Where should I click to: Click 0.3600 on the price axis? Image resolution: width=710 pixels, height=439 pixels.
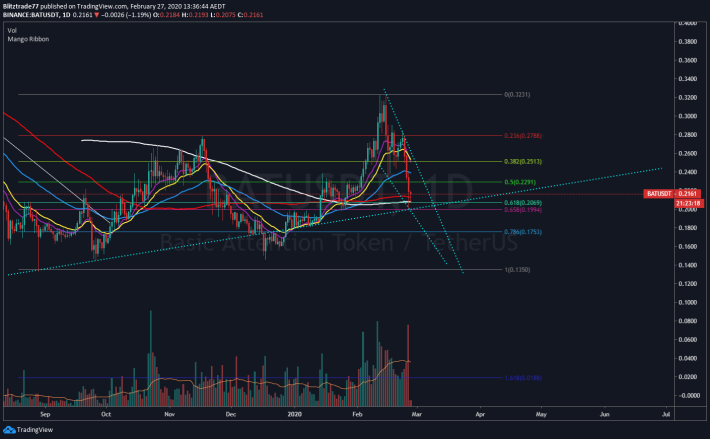[687, 60]
